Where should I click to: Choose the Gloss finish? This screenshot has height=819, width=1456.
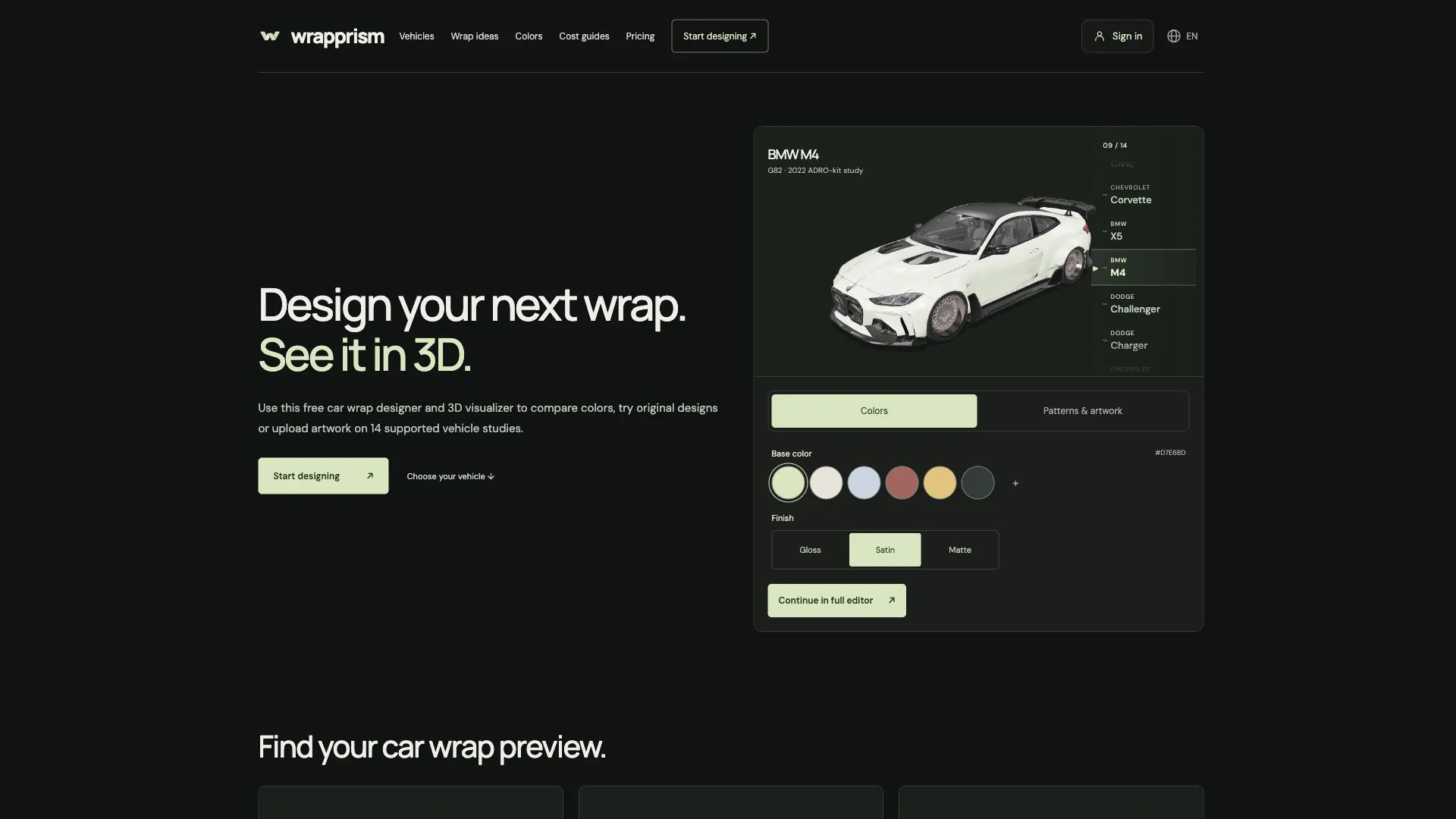[810, 550]
